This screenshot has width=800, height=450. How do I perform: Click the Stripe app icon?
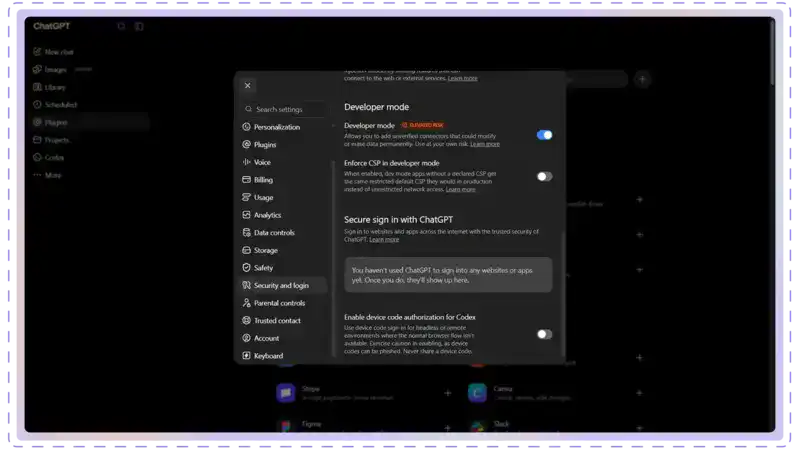click(286, 393)
